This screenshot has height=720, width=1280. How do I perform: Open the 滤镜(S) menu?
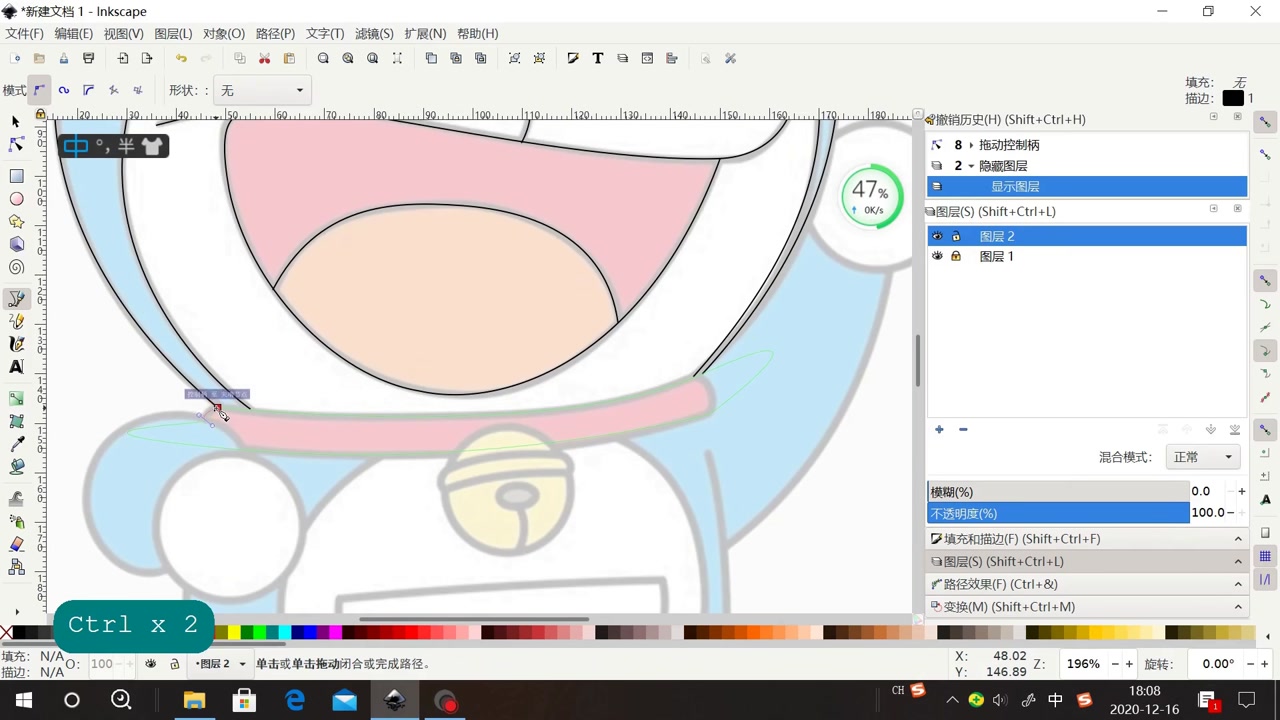pos(374,33)
